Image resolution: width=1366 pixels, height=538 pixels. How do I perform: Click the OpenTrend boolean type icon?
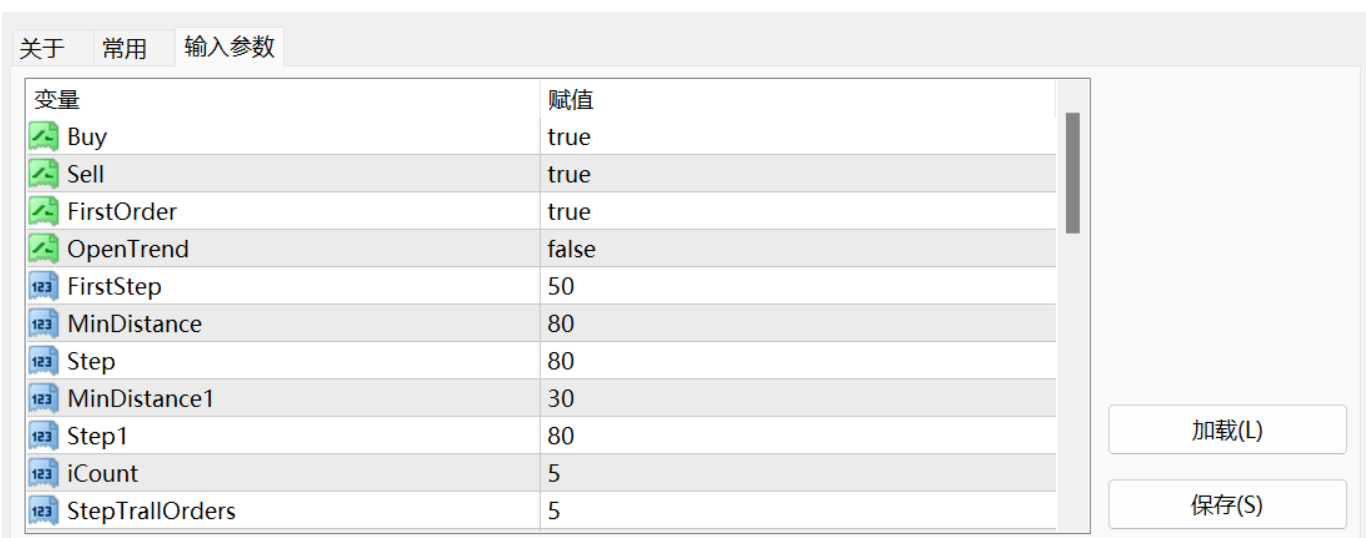tap(43, 249)
